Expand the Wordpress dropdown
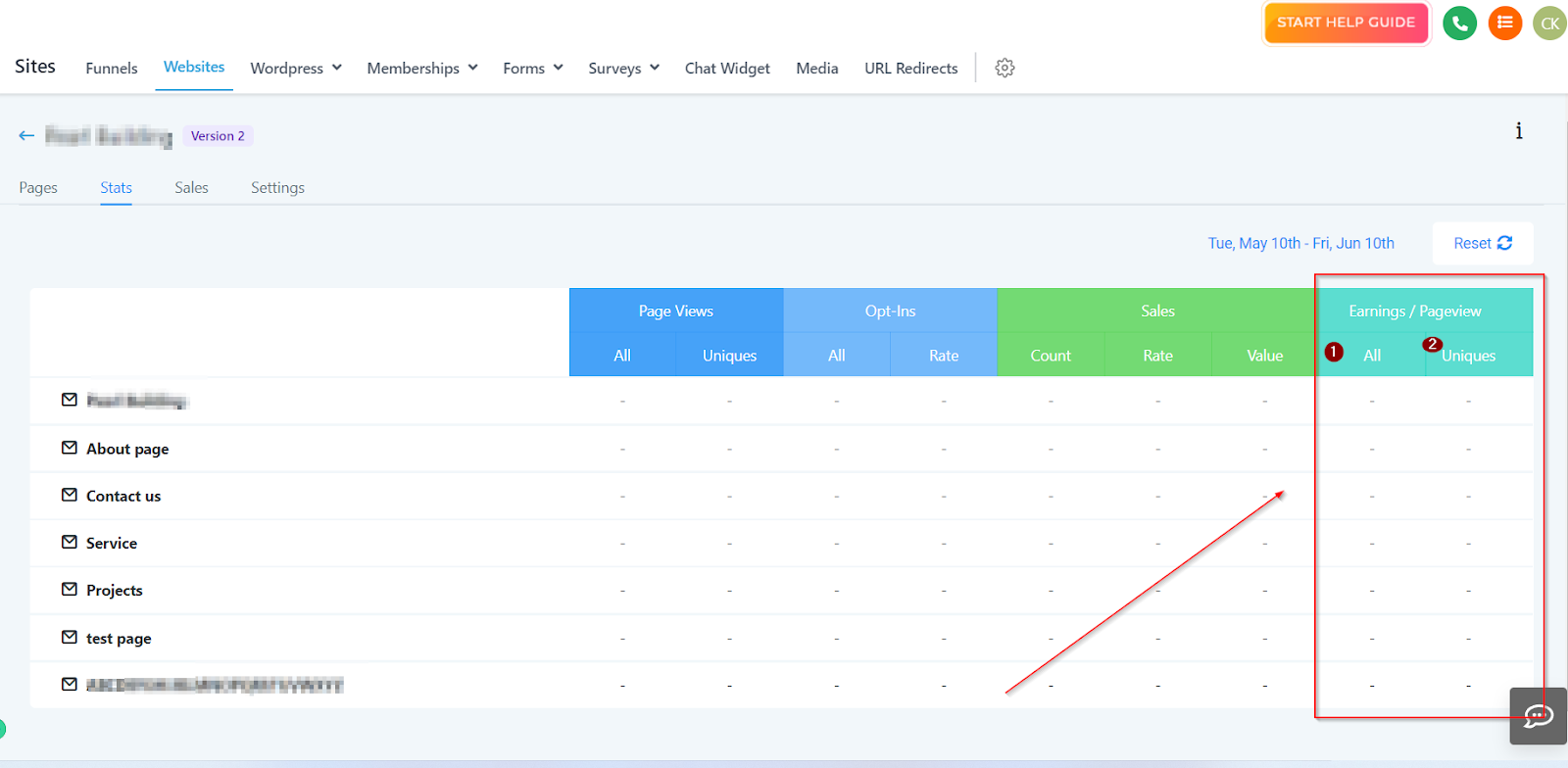This screenshot has width=1568, height=768. click(x=296, y=68)
